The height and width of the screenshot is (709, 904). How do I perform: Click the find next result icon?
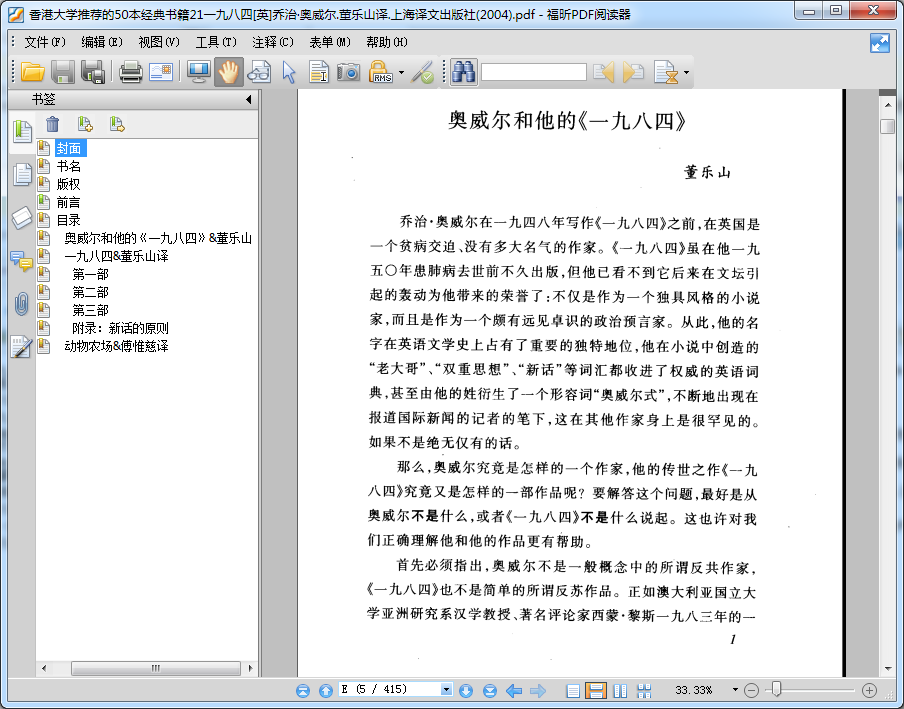pyautogui.click(x=633, y=72)
